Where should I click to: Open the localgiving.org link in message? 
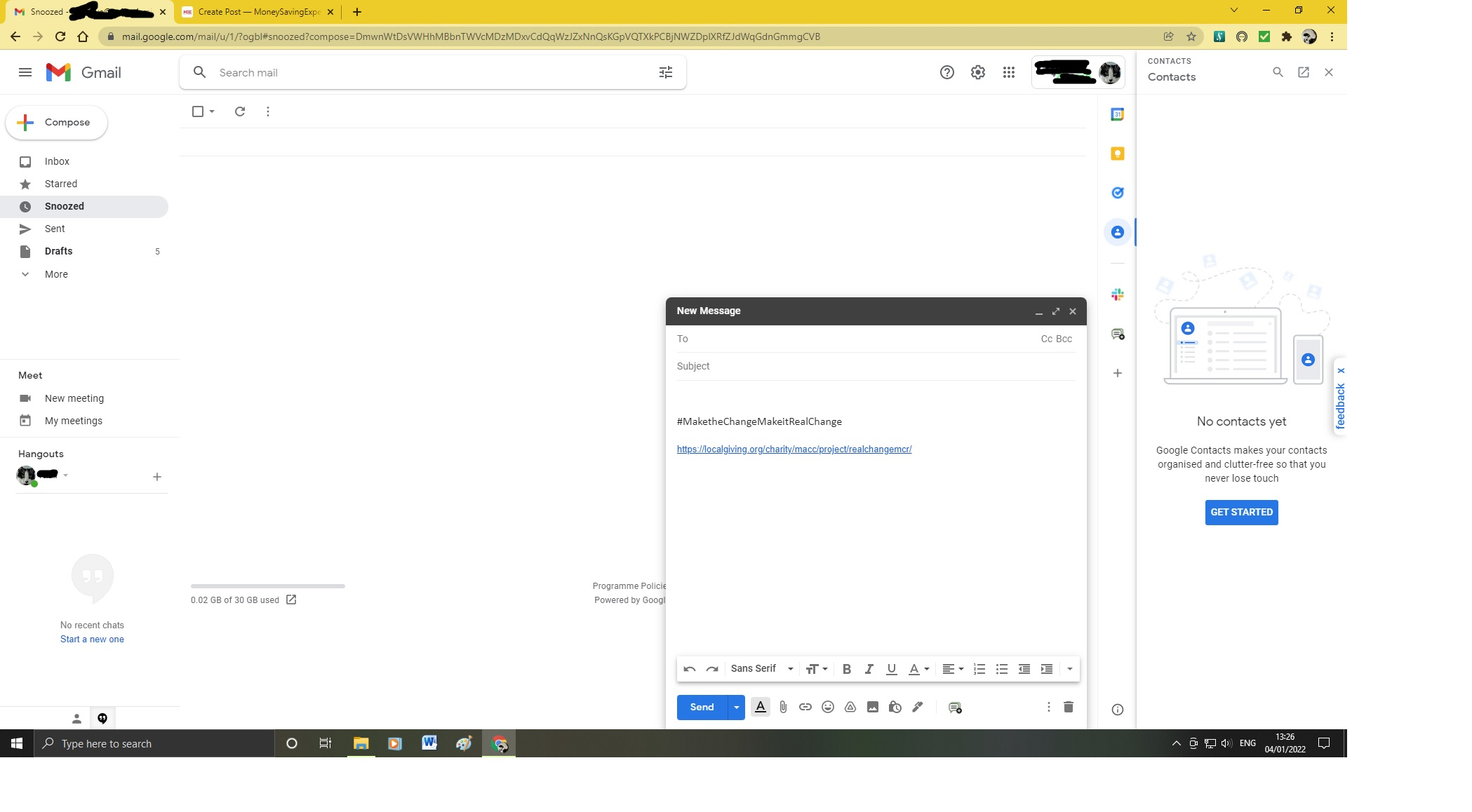794,449
